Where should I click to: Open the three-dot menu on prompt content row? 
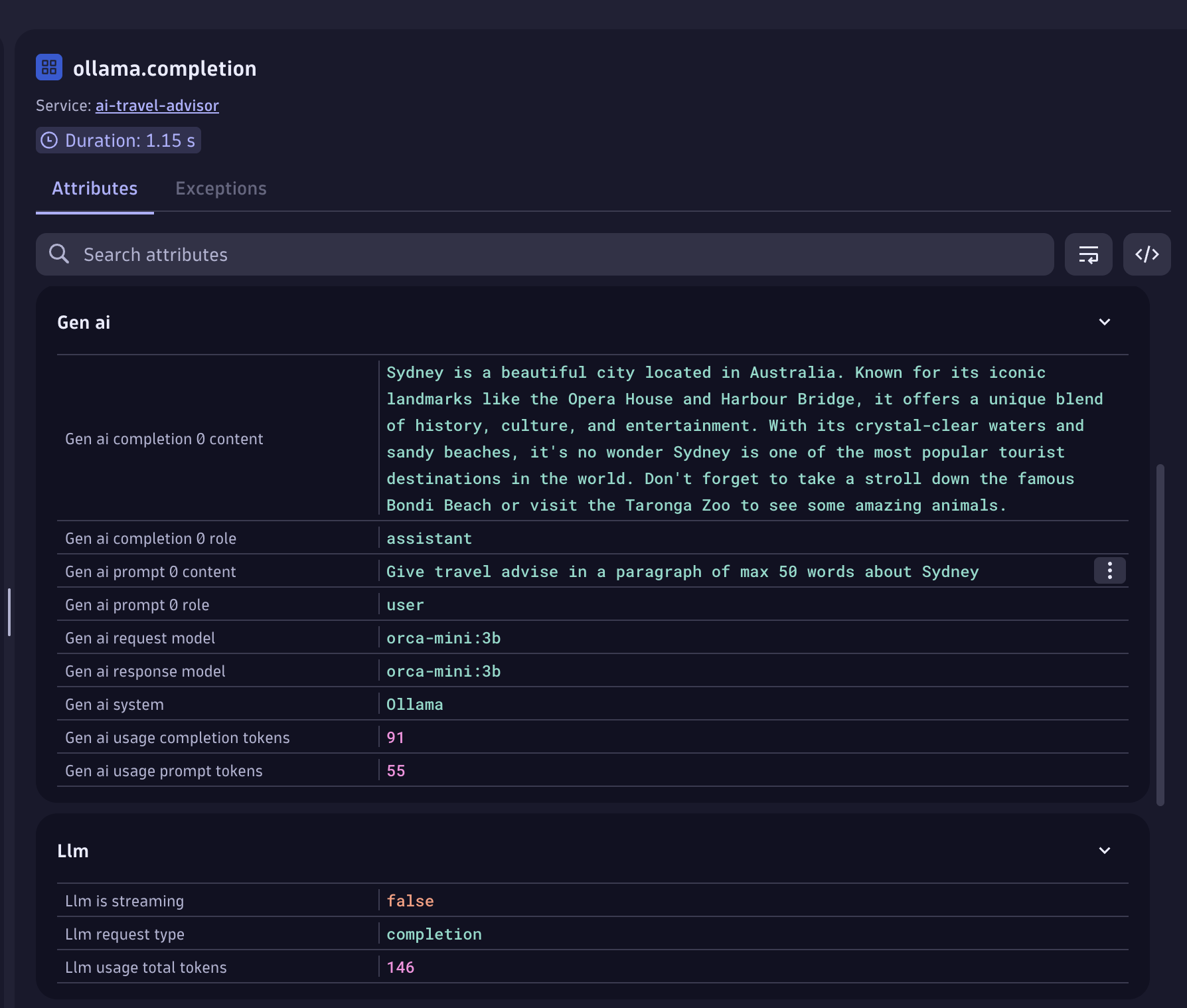tap(1110, 570)
